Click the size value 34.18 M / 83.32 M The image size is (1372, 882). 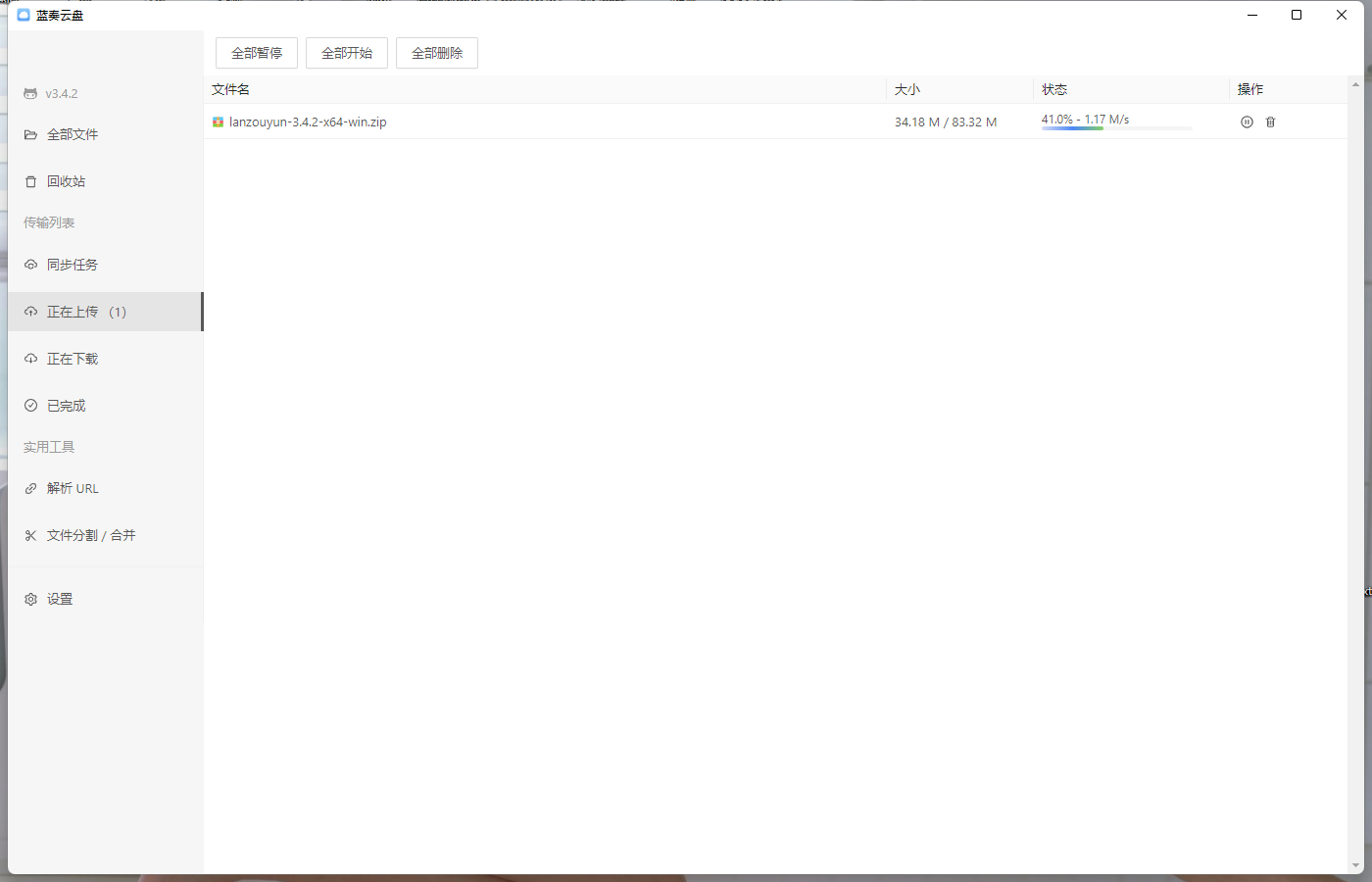coord(946,122)
